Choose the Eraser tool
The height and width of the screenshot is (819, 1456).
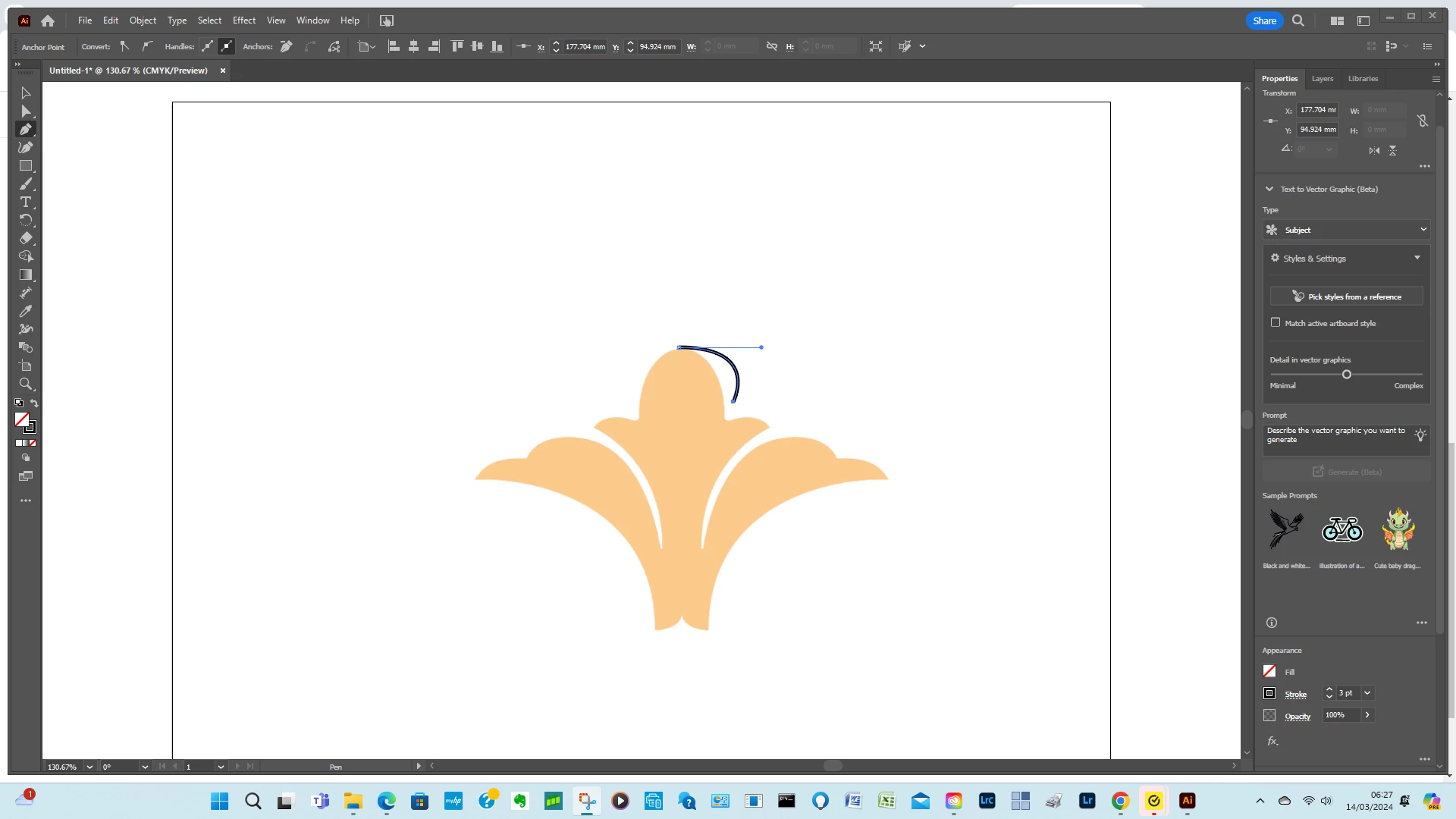(26, 238)
